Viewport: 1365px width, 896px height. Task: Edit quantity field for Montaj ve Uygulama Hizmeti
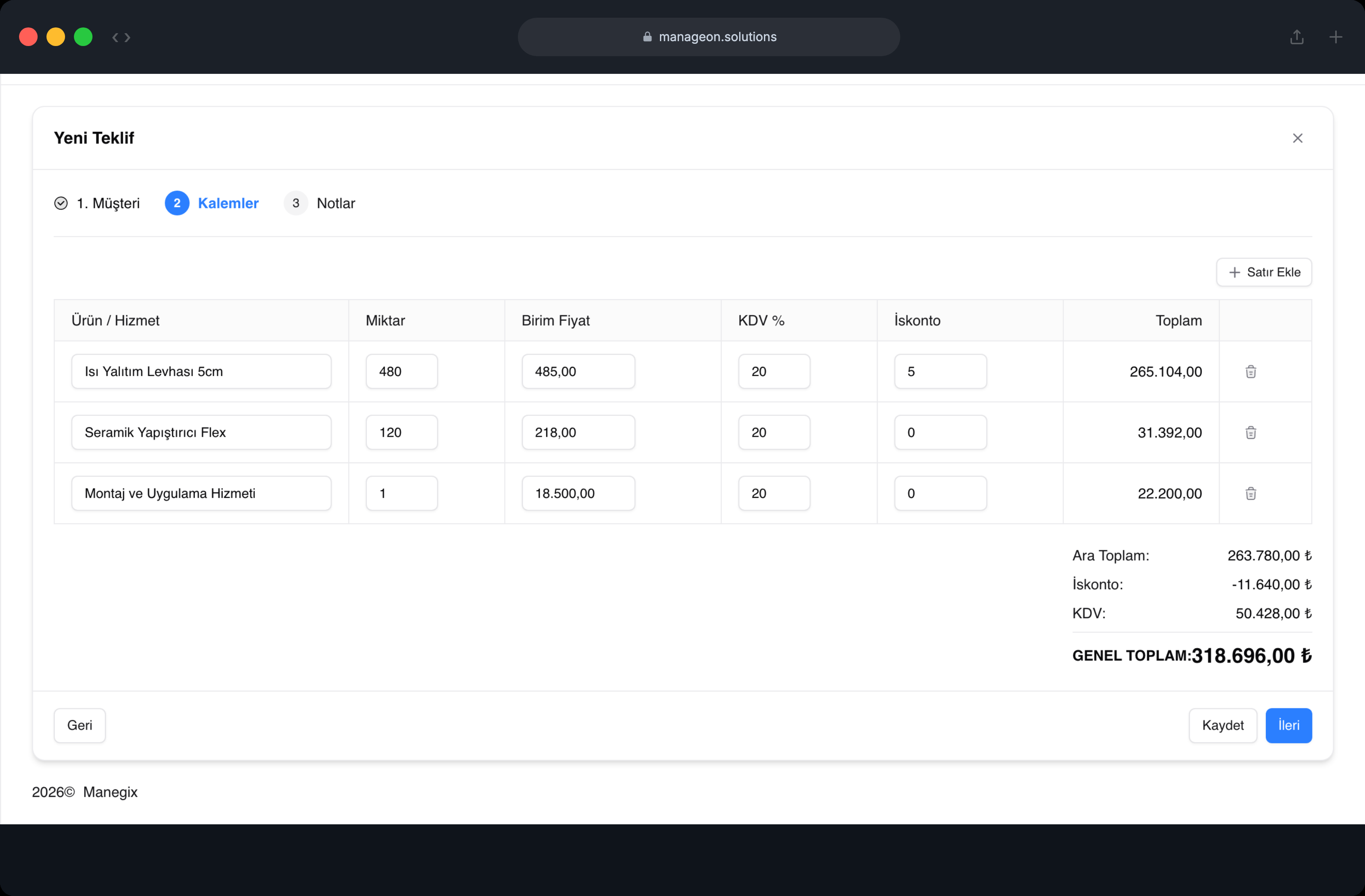401,493
